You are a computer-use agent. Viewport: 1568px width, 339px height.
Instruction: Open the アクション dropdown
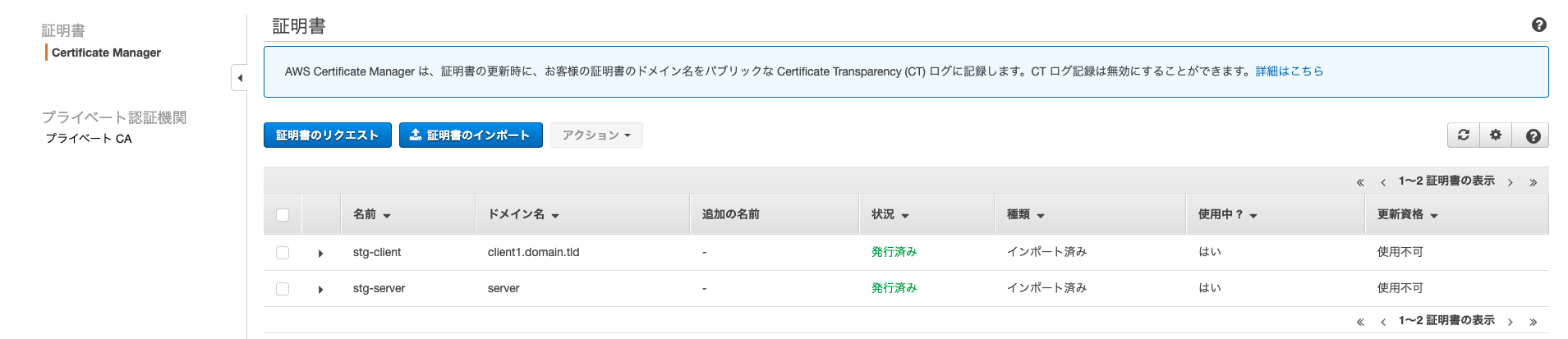point(596,135)
